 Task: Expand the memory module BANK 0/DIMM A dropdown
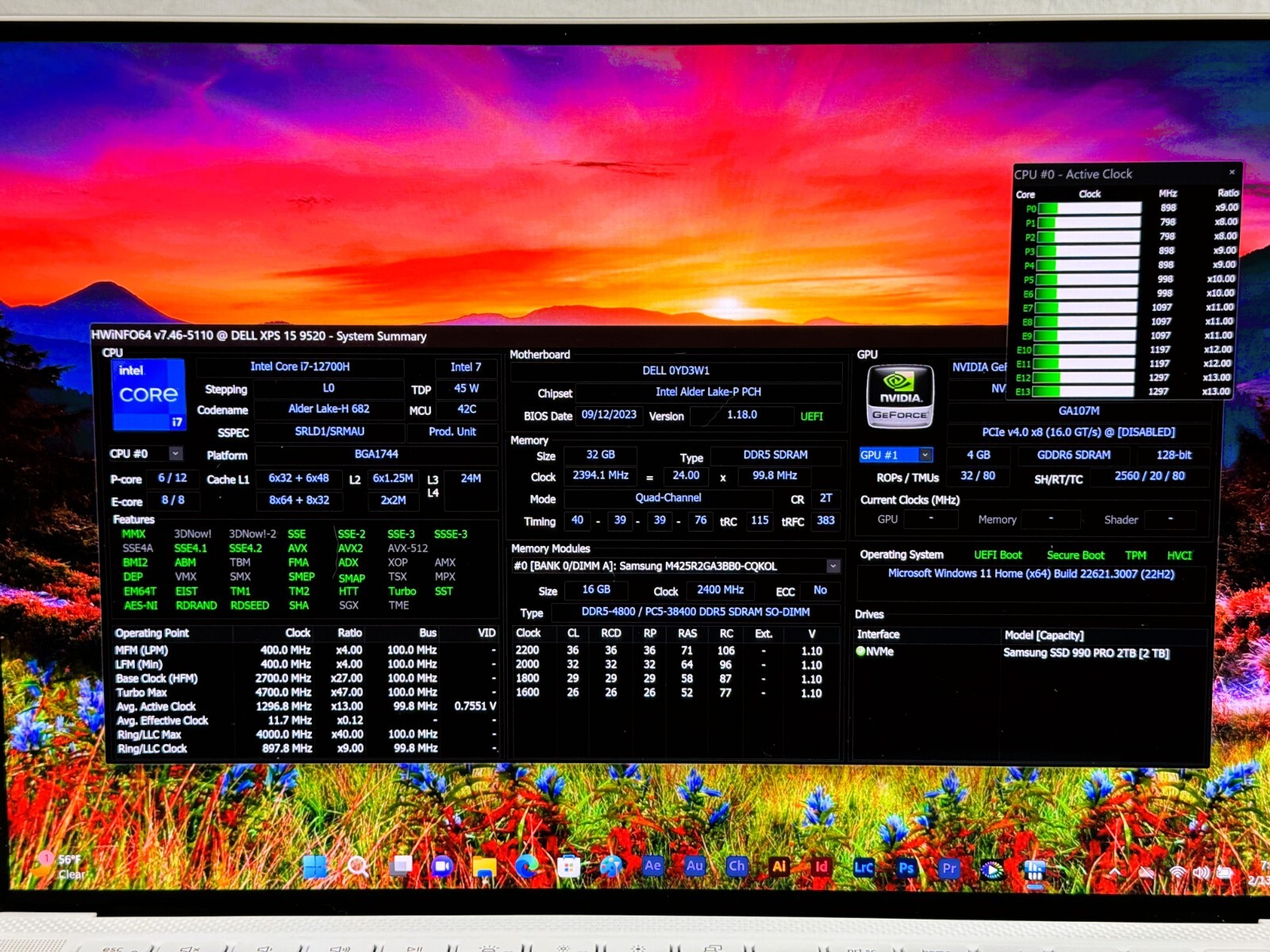pyautogui.click(x=833, y=566)
